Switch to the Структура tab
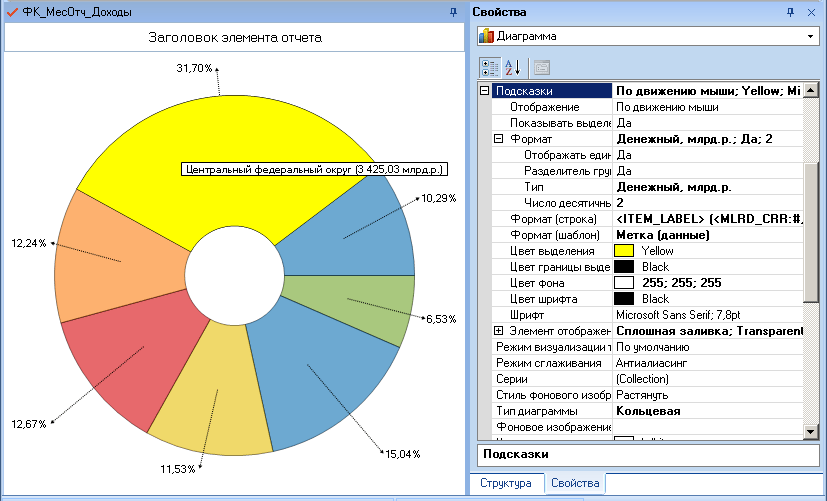 pos(505,483)
